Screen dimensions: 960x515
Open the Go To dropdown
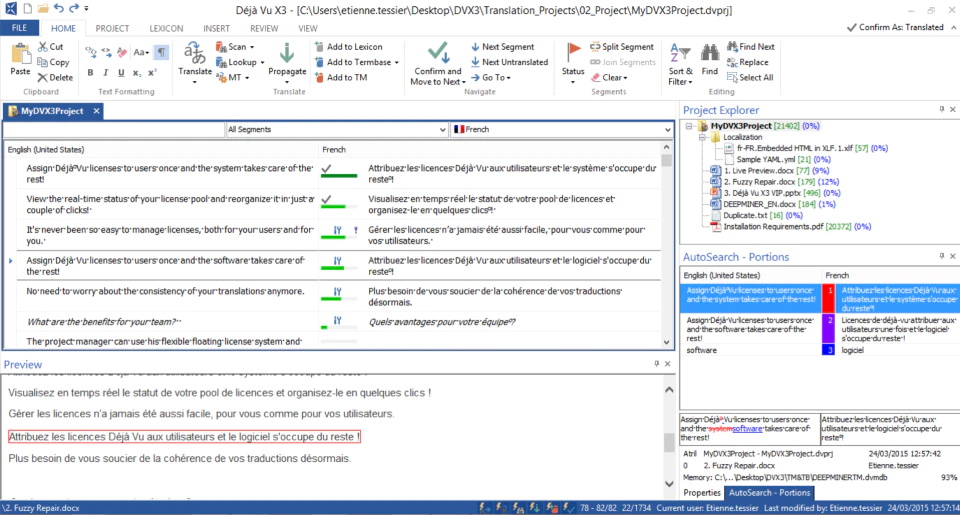(x=491, y=77)
